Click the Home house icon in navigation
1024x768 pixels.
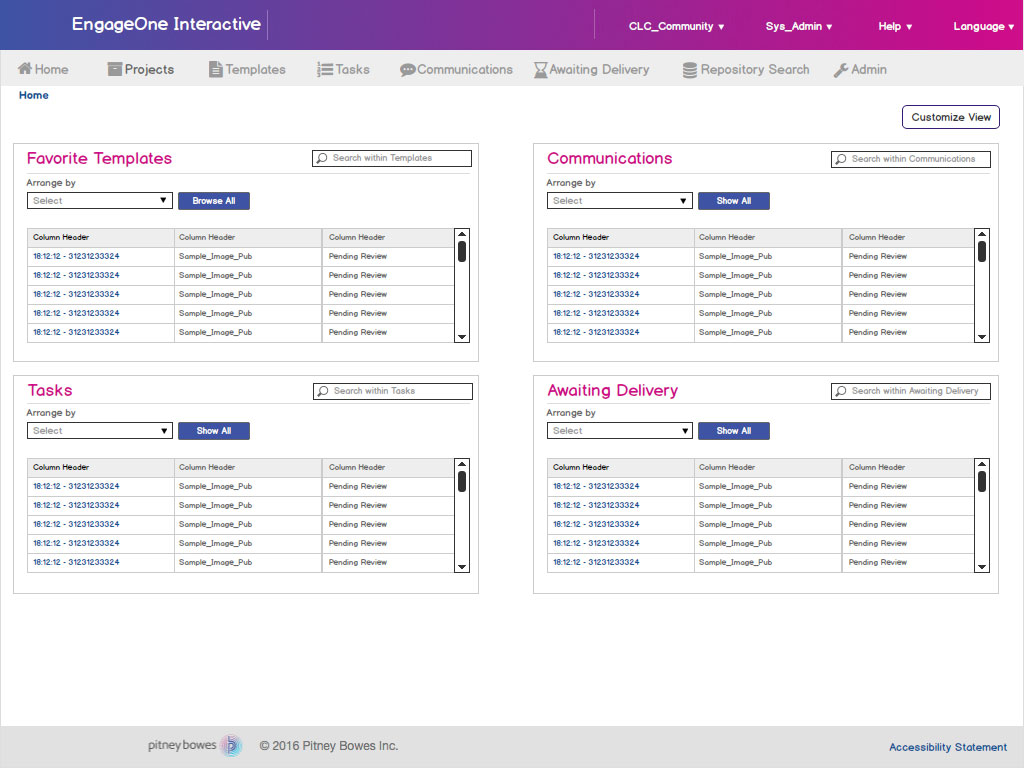25,69
